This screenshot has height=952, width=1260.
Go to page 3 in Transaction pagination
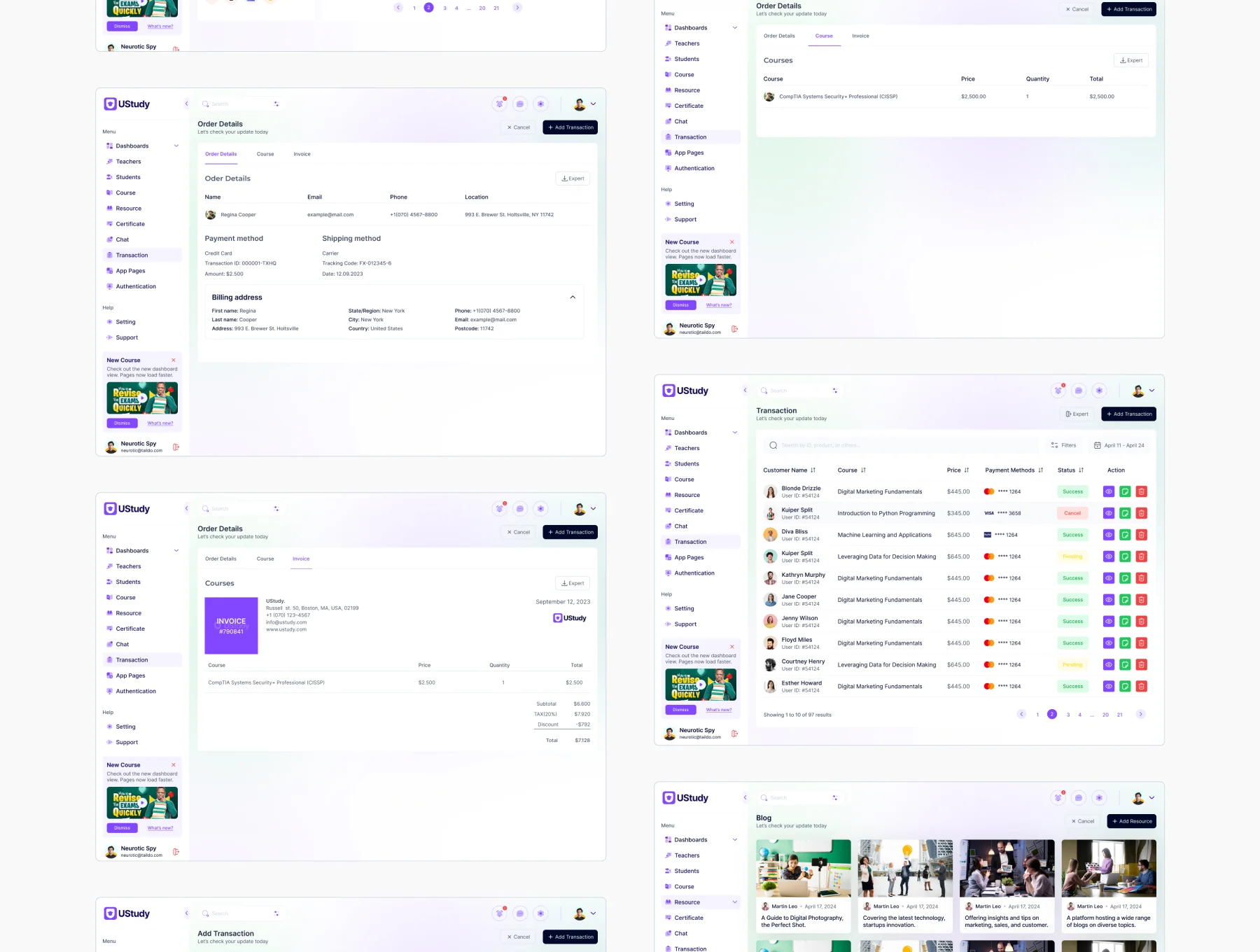(x=1068, y=715)
